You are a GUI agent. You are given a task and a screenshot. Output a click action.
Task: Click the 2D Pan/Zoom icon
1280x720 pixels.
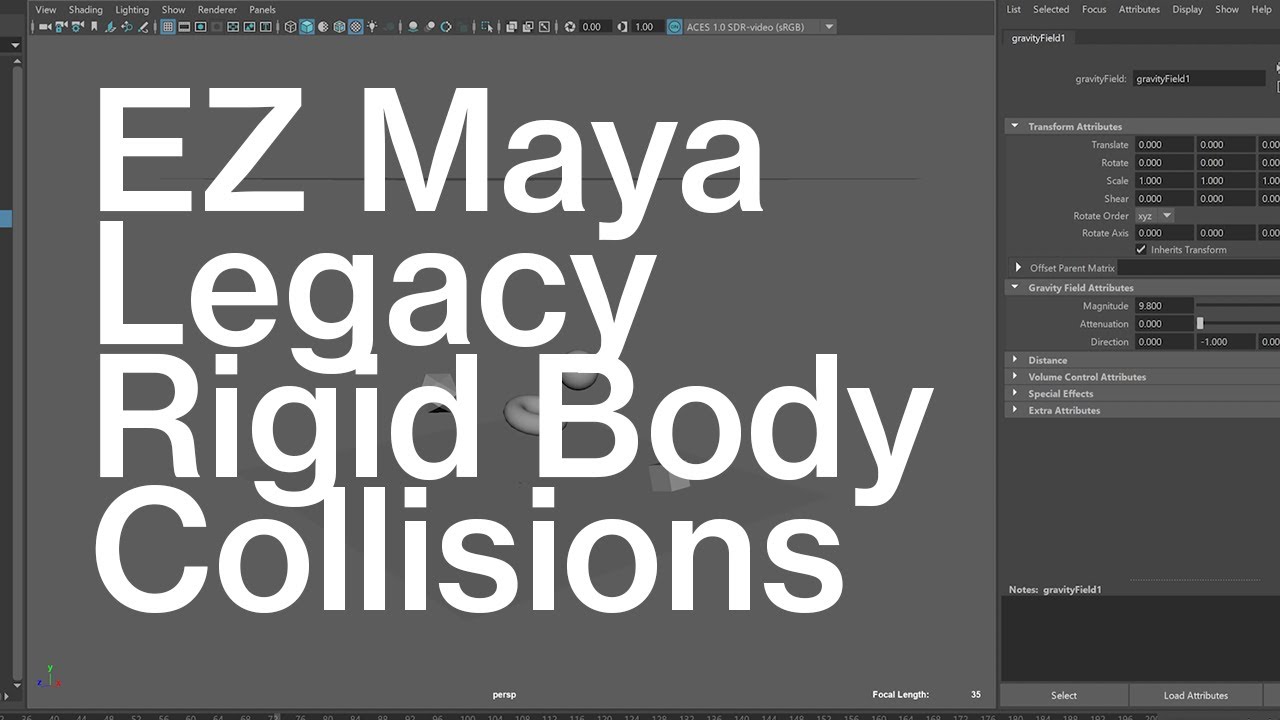(x=127, y=27)
